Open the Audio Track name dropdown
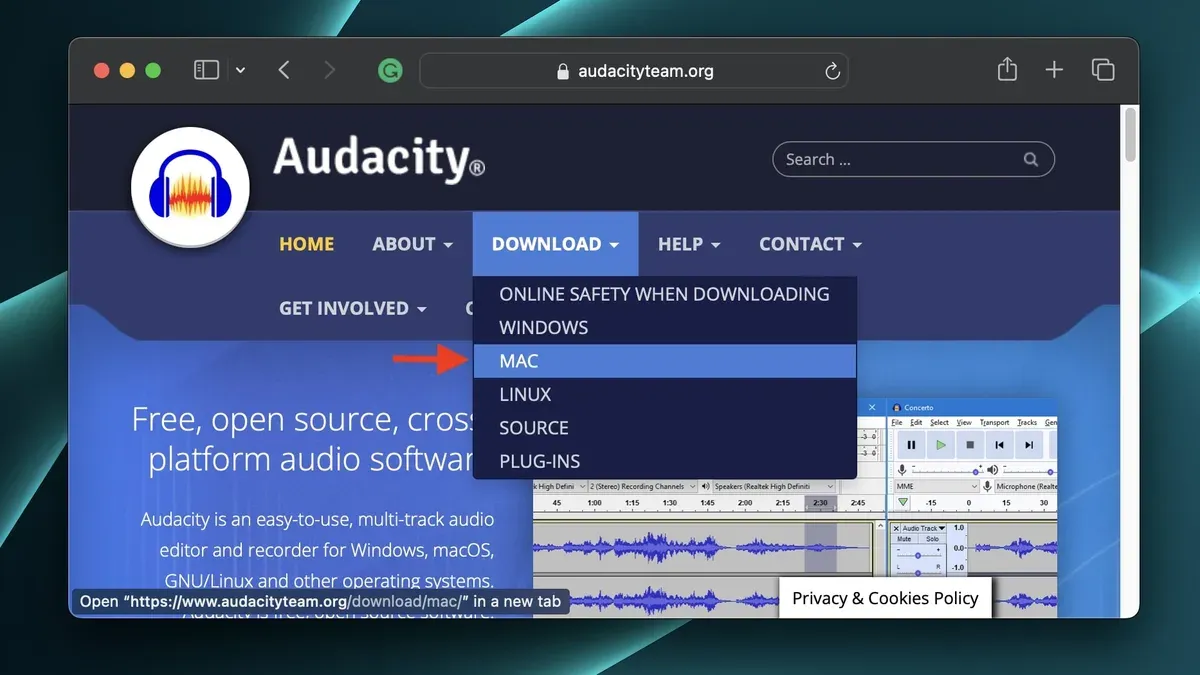 pyautogui.click(x=924, y=528)
